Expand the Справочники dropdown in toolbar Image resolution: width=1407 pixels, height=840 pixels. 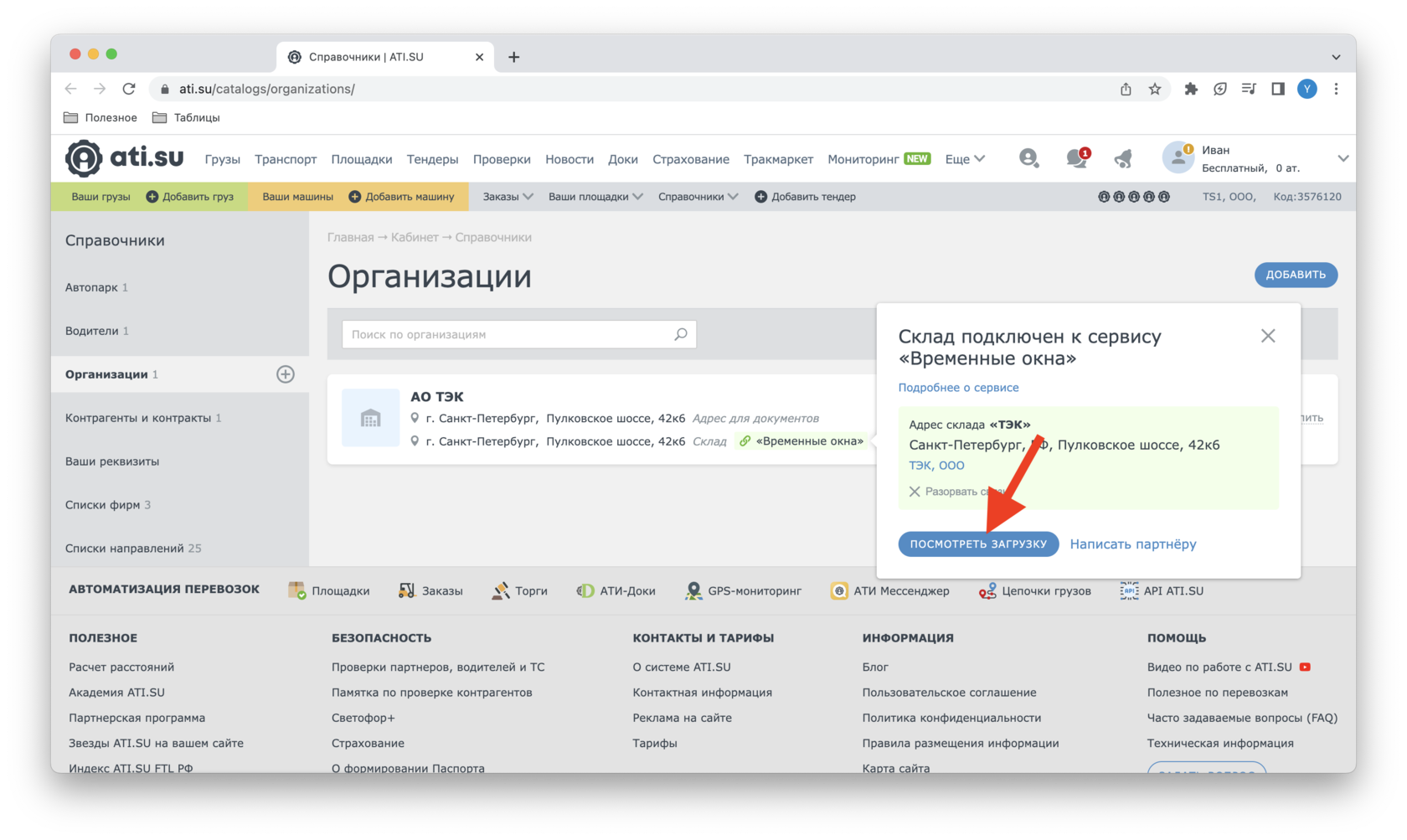(698, 197)
